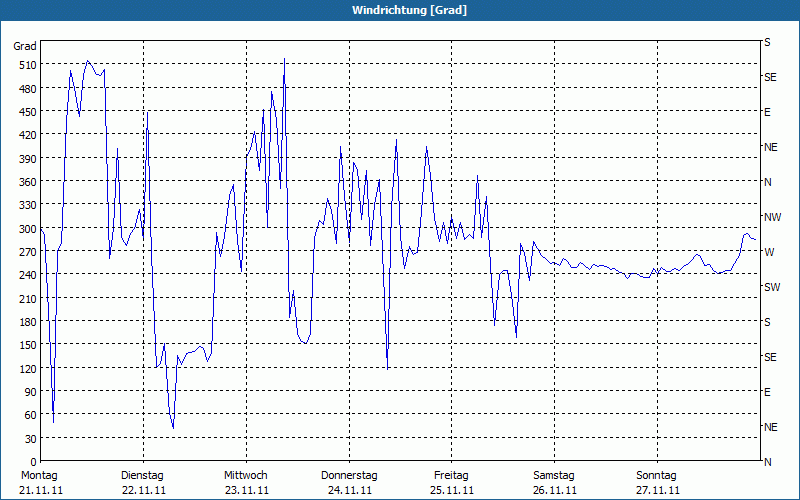Viewport: 800px width, 500px height.
Task: Click the Mittwoch day label
Action: (246, 475)
